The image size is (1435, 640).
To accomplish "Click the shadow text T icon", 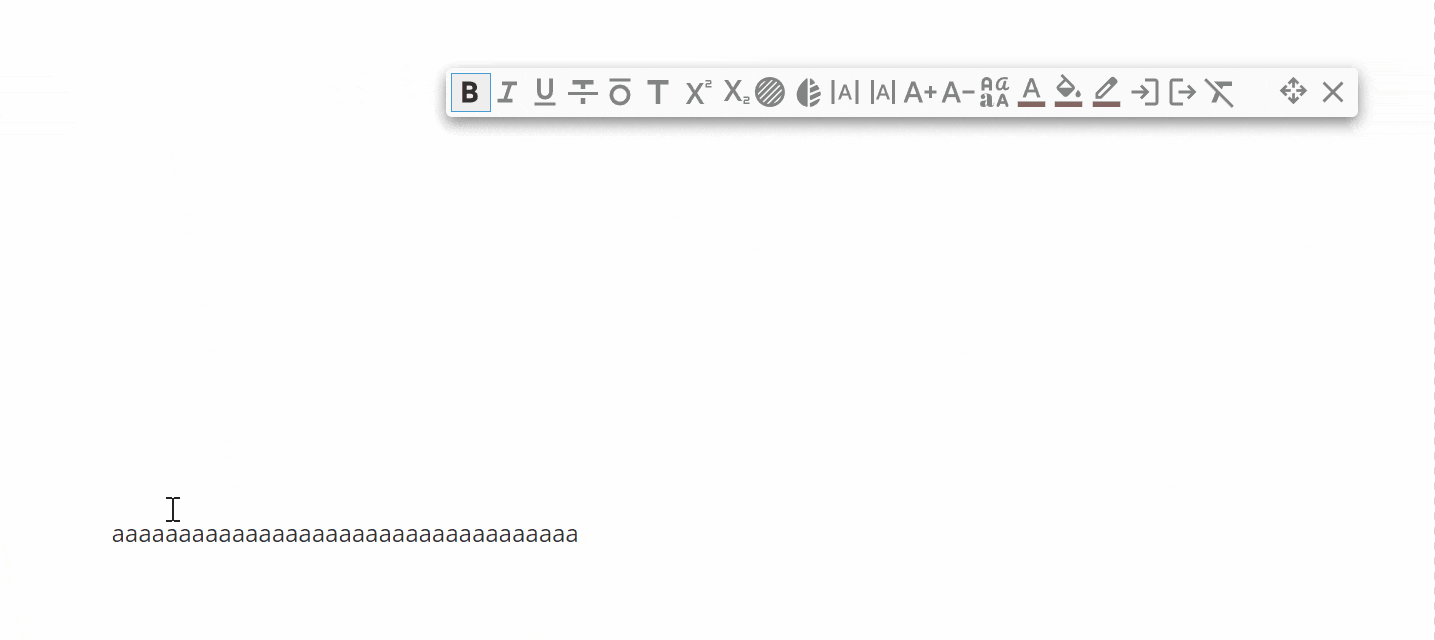I will pos(657,93).
